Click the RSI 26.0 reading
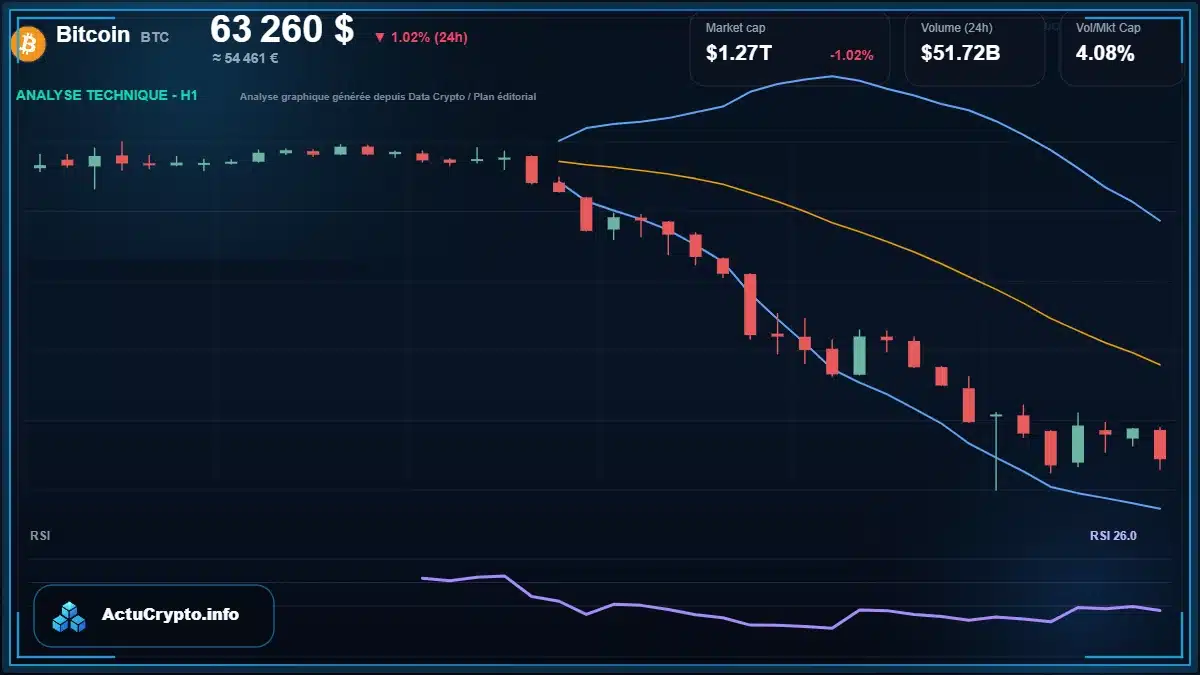1200x675 pixels. pos(1113,536)
